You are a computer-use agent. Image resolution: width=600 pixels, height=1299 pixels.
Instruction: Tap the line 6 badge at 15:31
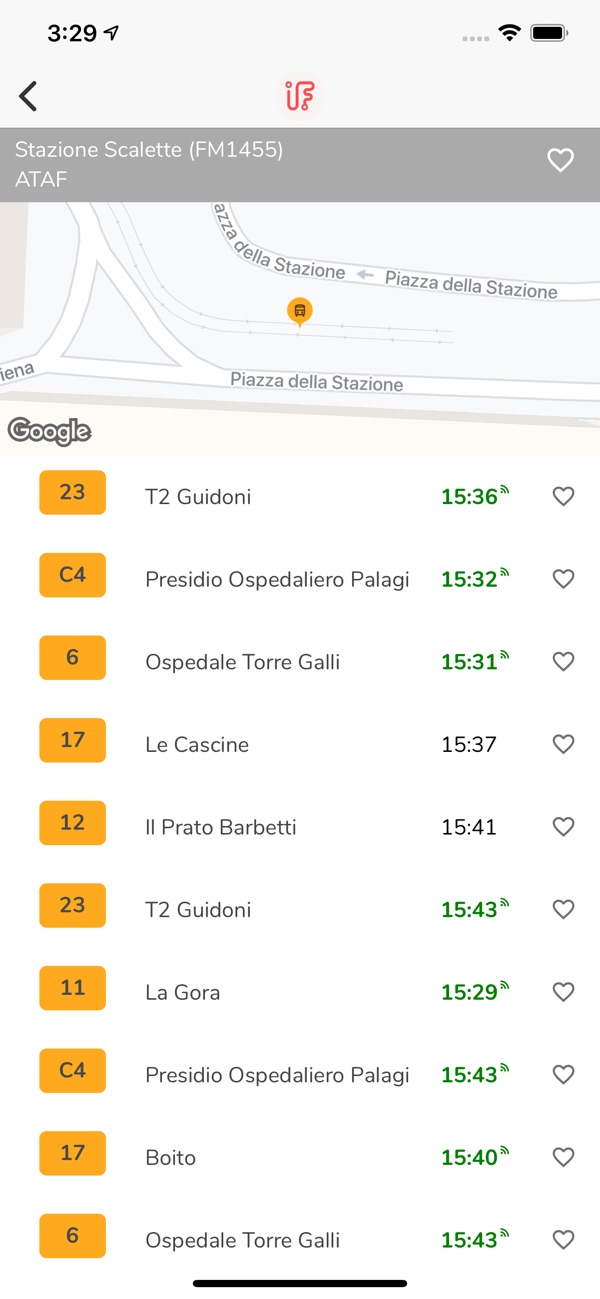72,658
